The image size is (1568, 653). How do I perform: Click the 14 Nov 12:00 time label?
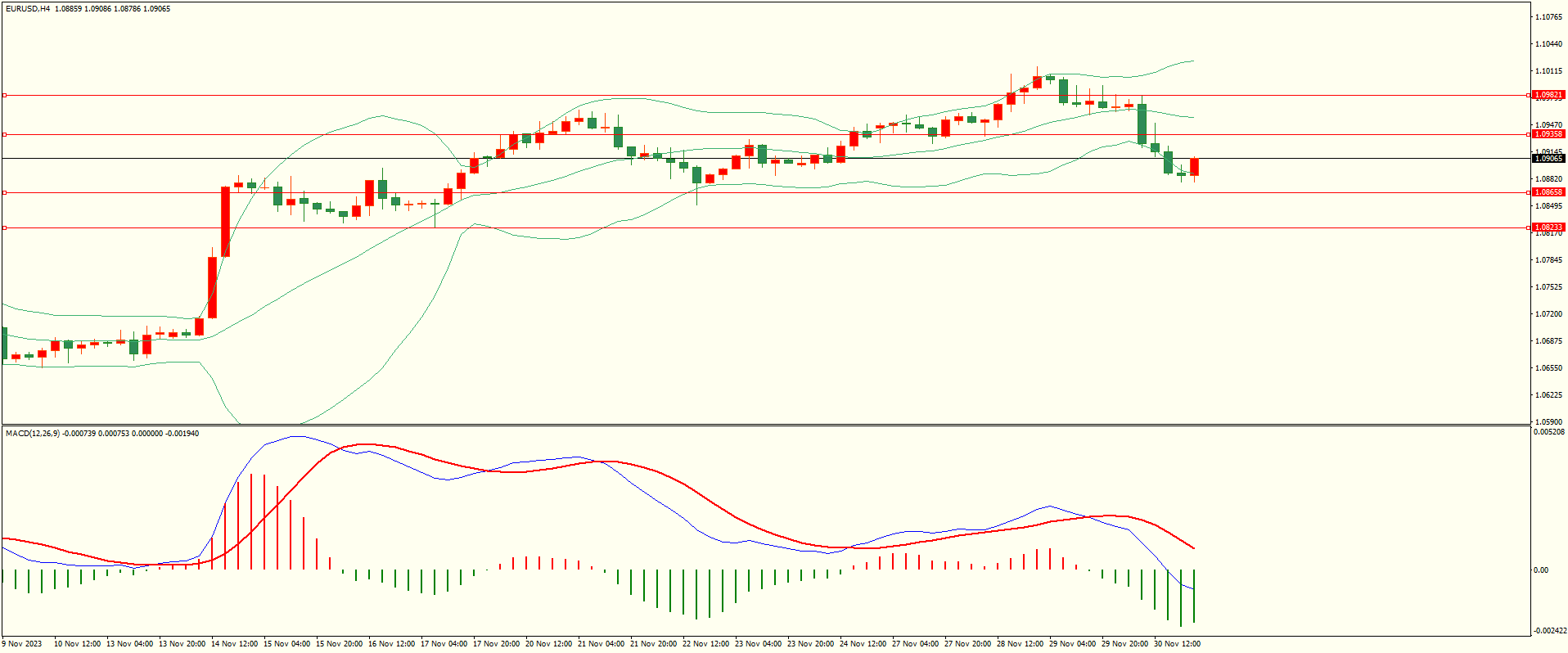pos(234,644)
